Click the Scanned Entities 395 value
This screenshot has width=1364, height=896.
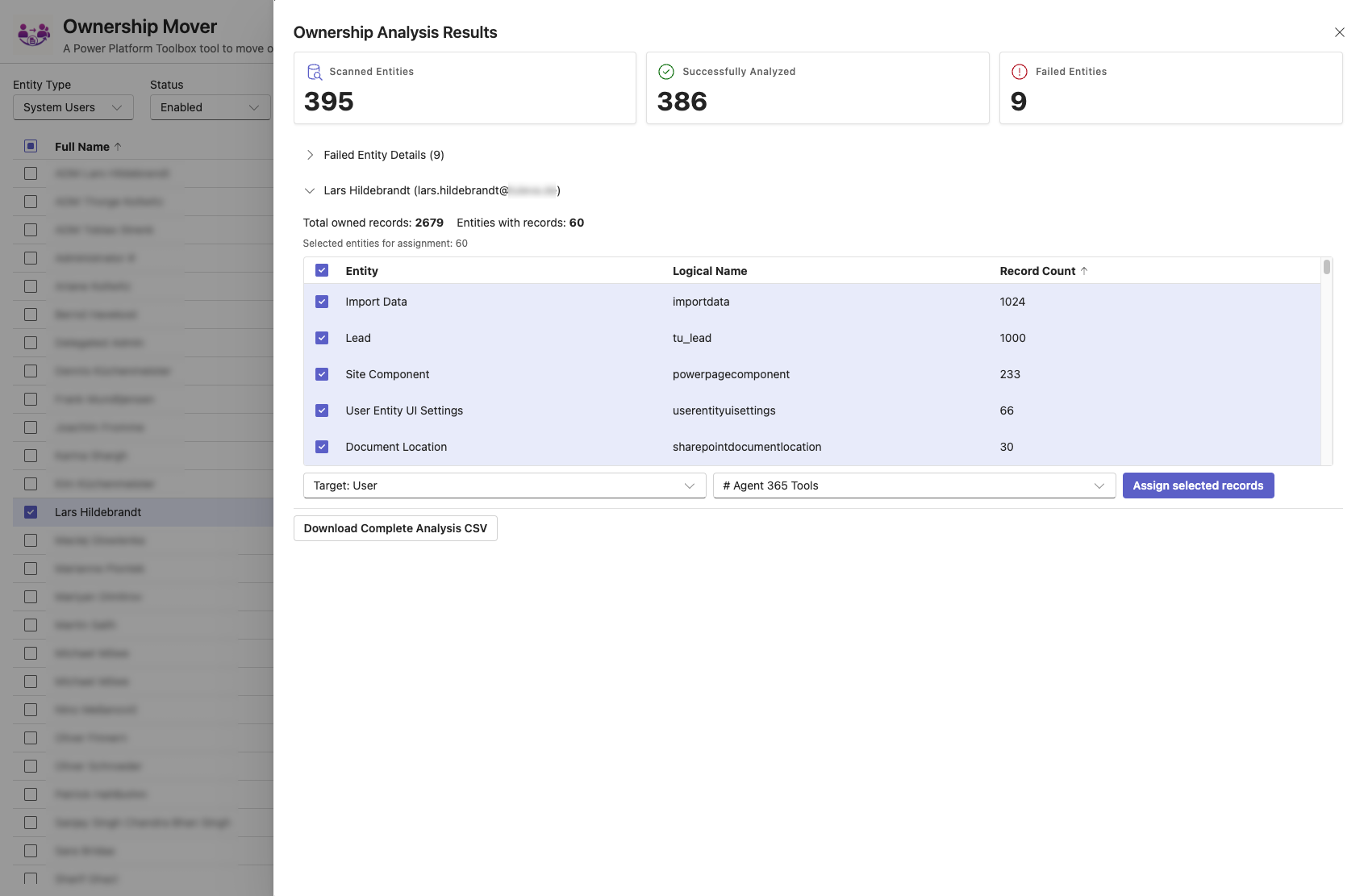click(328, 102)
